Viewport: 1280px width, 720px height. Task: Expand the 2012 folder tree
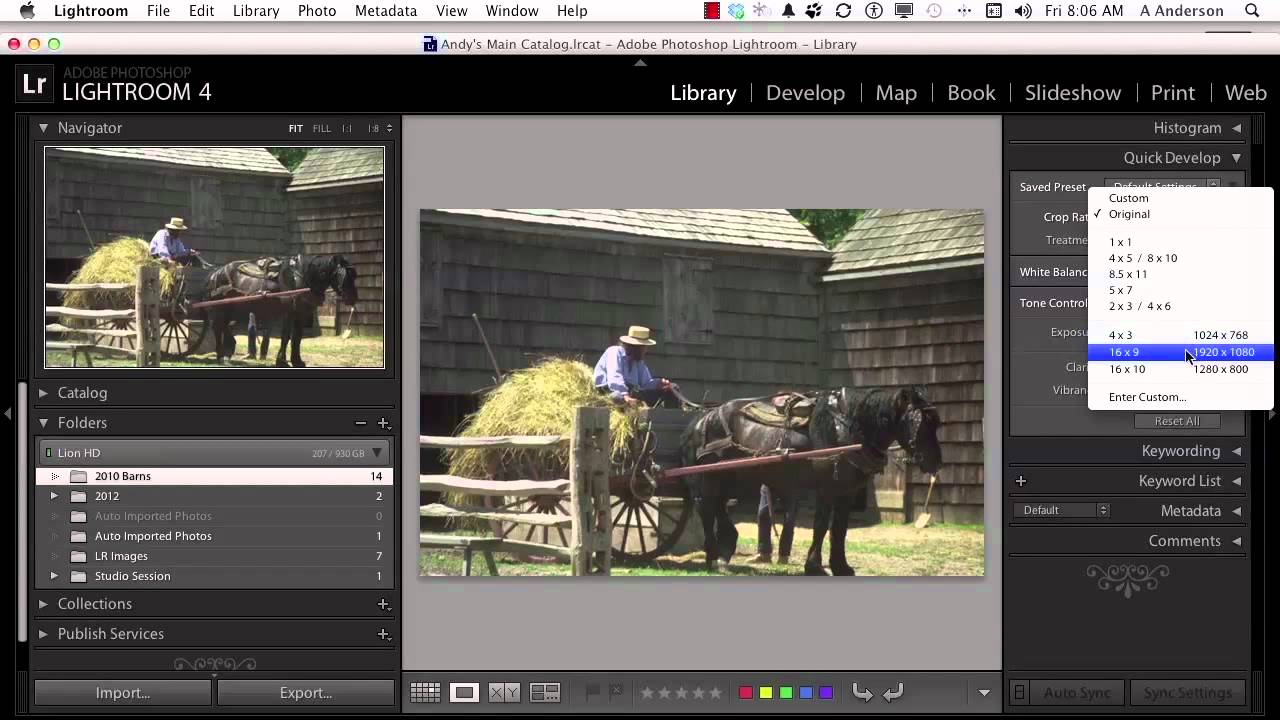[x=54, y=496]
